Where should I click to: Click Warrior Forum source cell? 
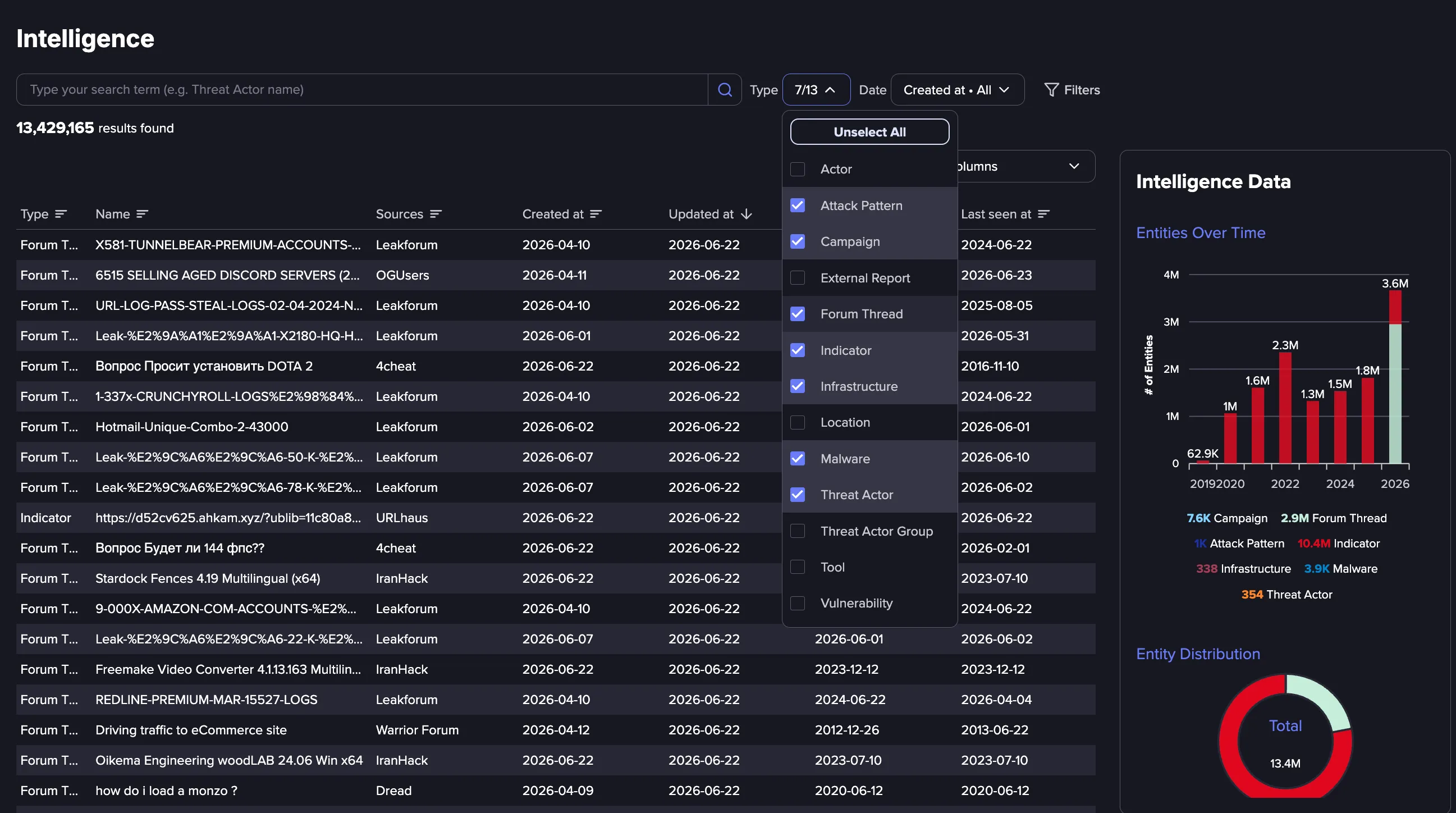tap(417, 730)
